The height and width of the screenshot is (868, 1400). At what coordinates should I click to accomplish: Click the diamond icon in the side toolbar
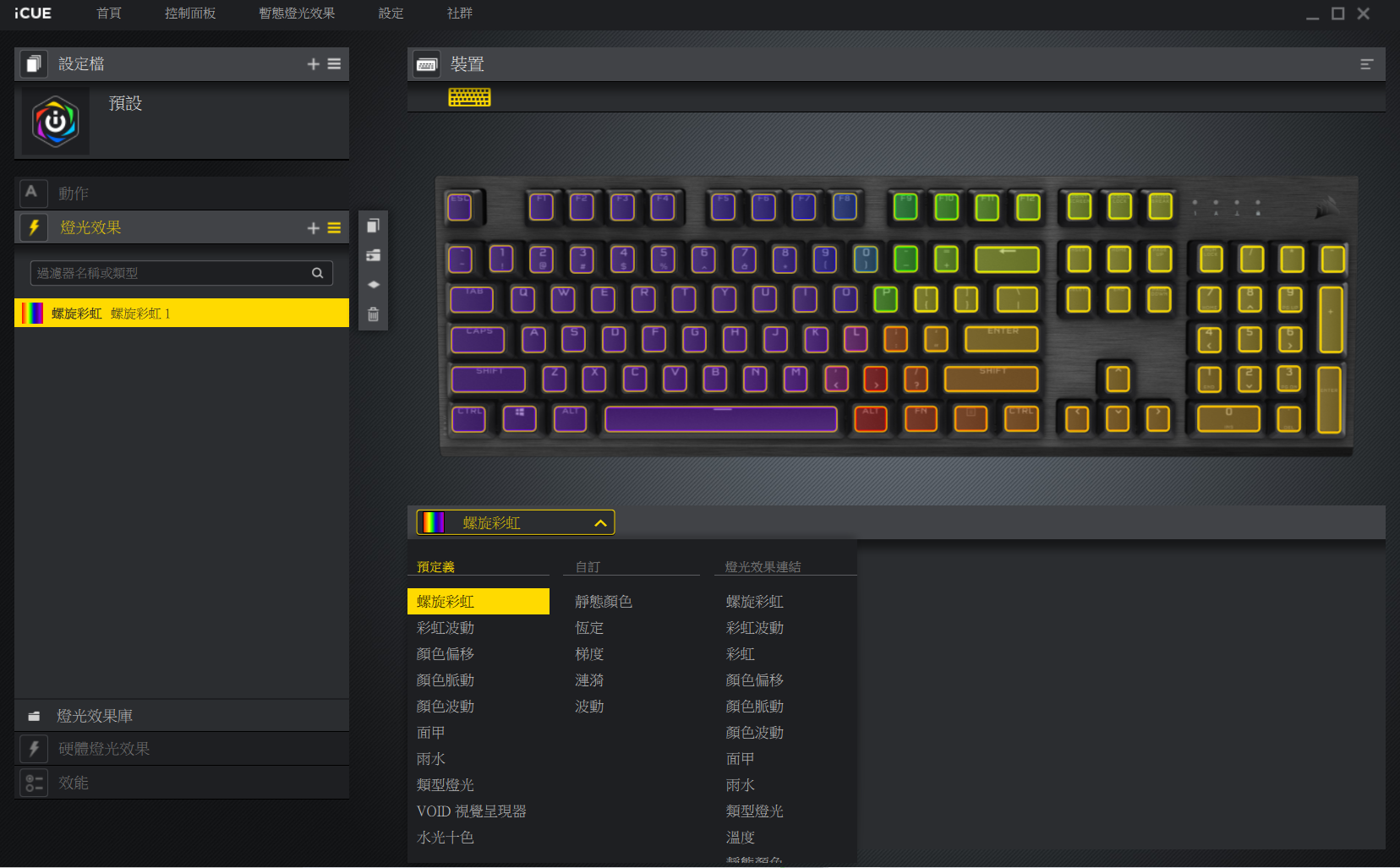(373, 285)
